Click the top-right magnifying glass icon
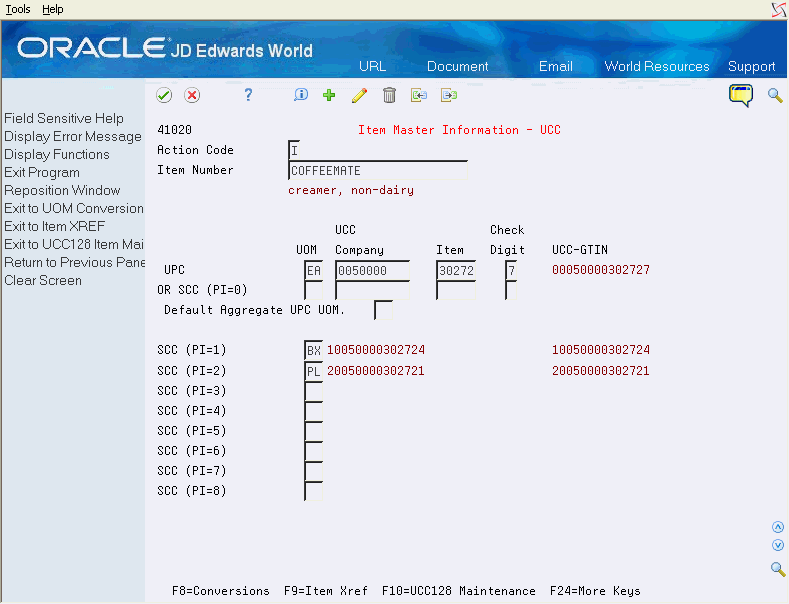This screenshot has width=789, height=604. pyautogui.click(x=775, y=95)
